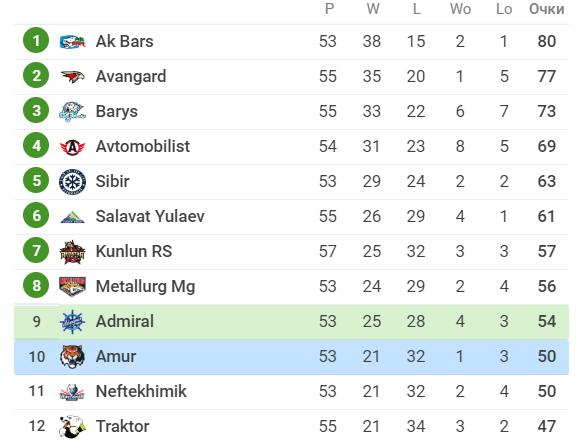This screenshot has width=582, height=444.
Task: Click the Admiral ship wheel logo
Action: pos(72,321)
